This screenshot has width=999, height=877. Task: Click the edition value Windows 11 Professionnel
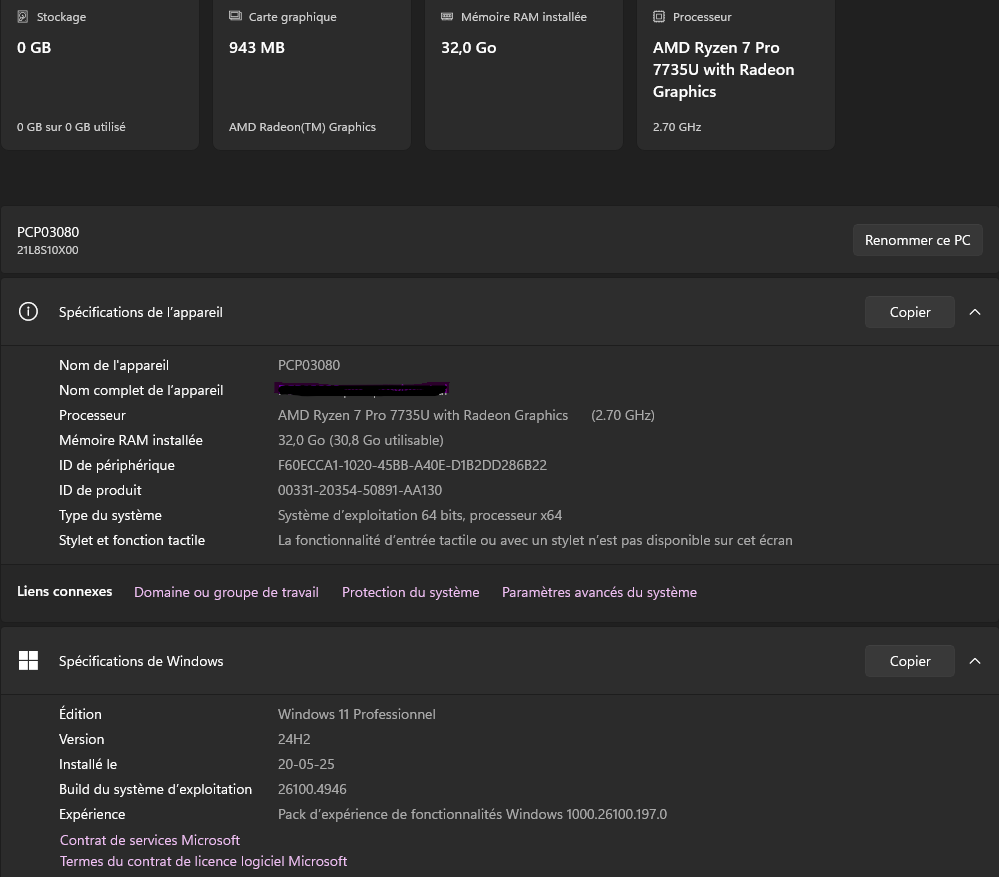point(357,714)
